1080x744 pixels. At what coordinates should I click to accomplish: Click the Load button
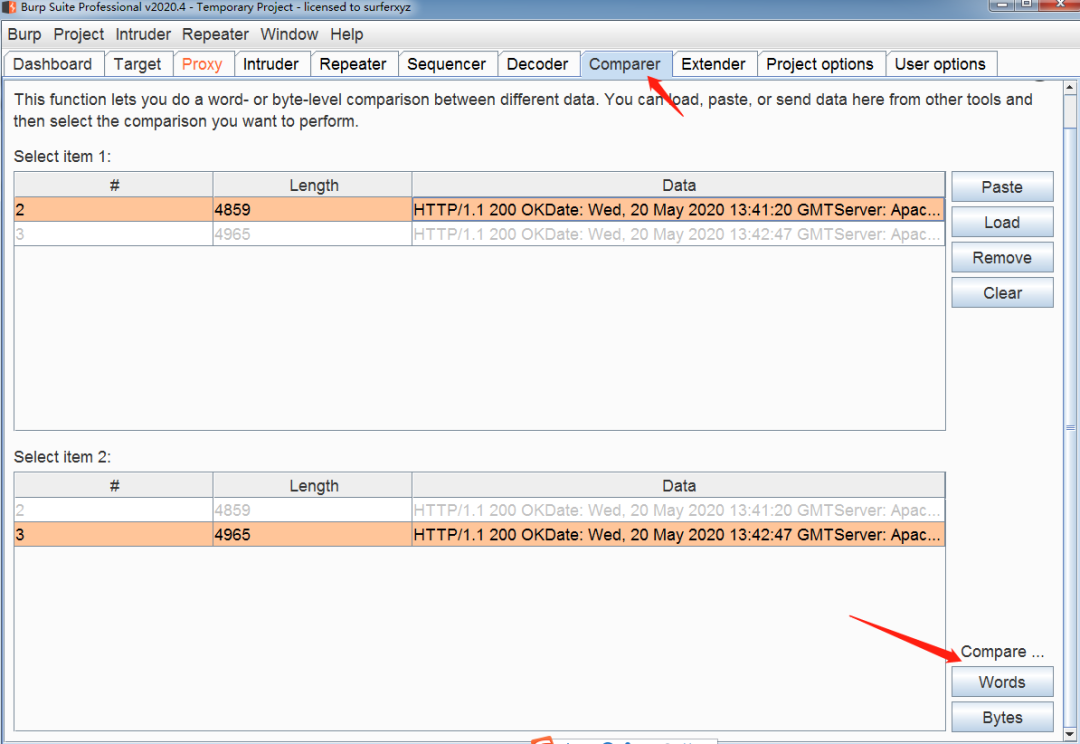click(x=1002, y=222)
